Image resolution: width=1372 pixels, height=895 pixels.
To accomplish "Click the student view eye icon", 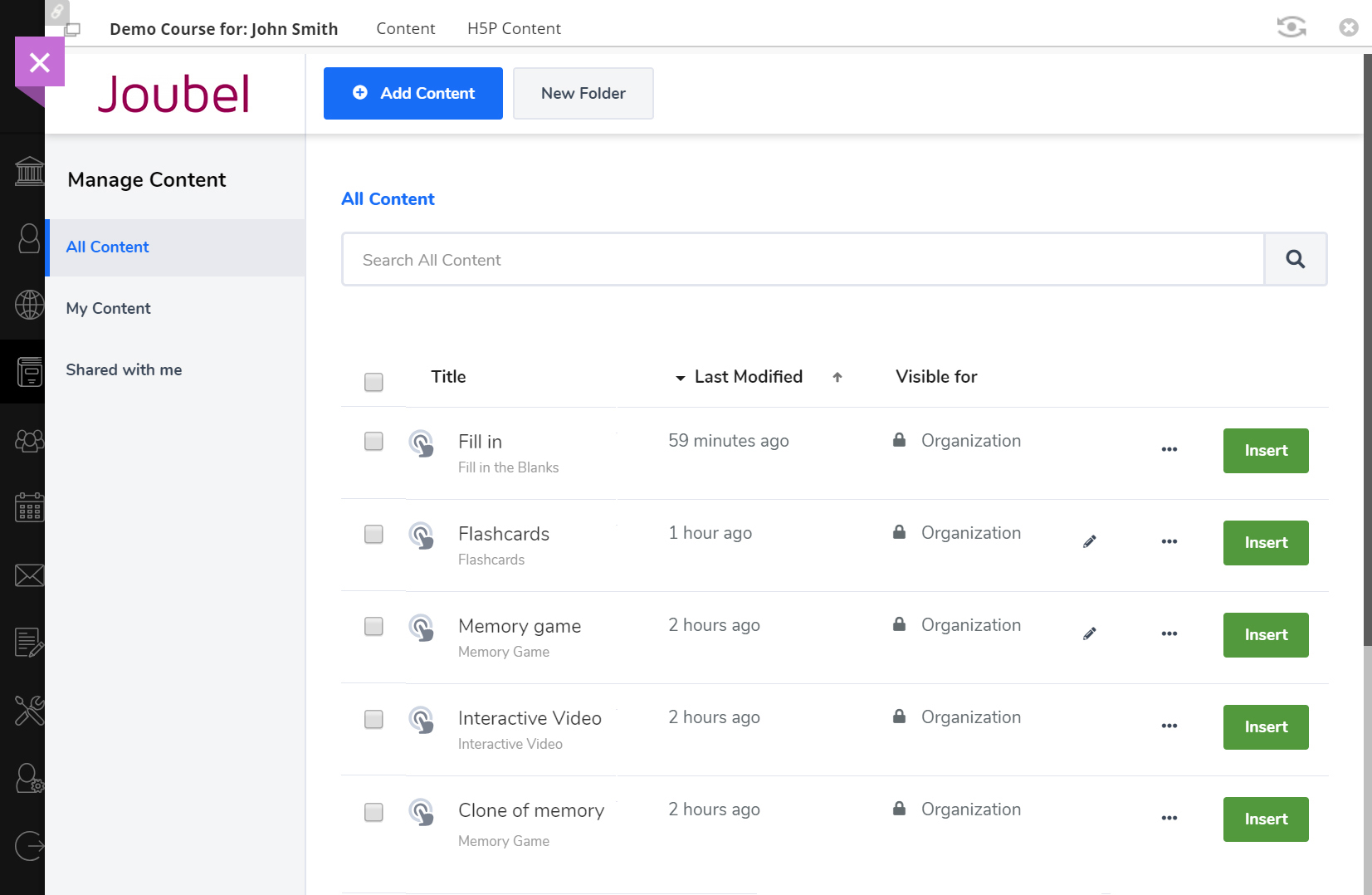I will coord(1291,27).
